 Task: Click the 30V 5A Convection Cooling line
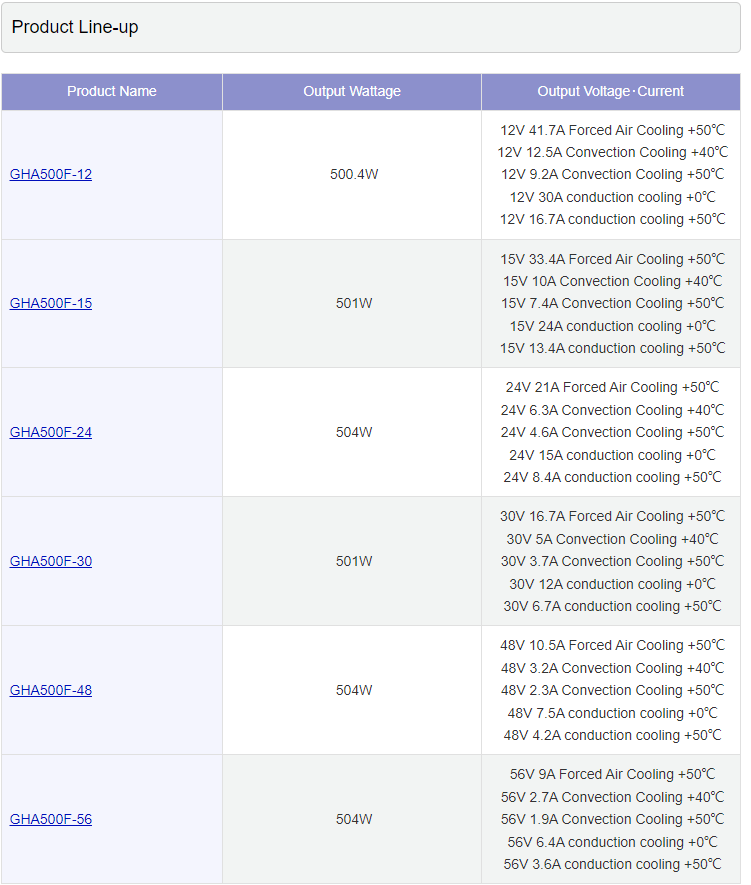coord(612,539)
